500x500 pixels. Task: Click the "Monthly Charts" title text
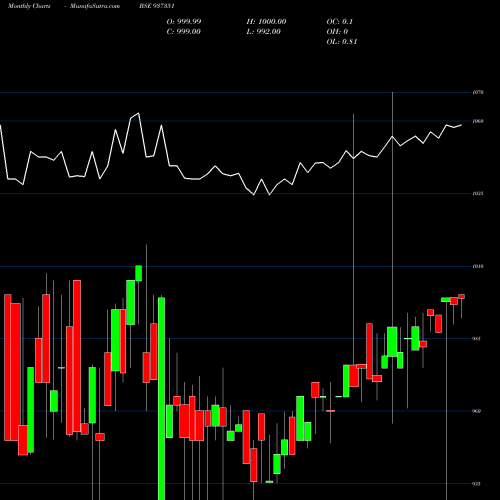pos(29,6)
